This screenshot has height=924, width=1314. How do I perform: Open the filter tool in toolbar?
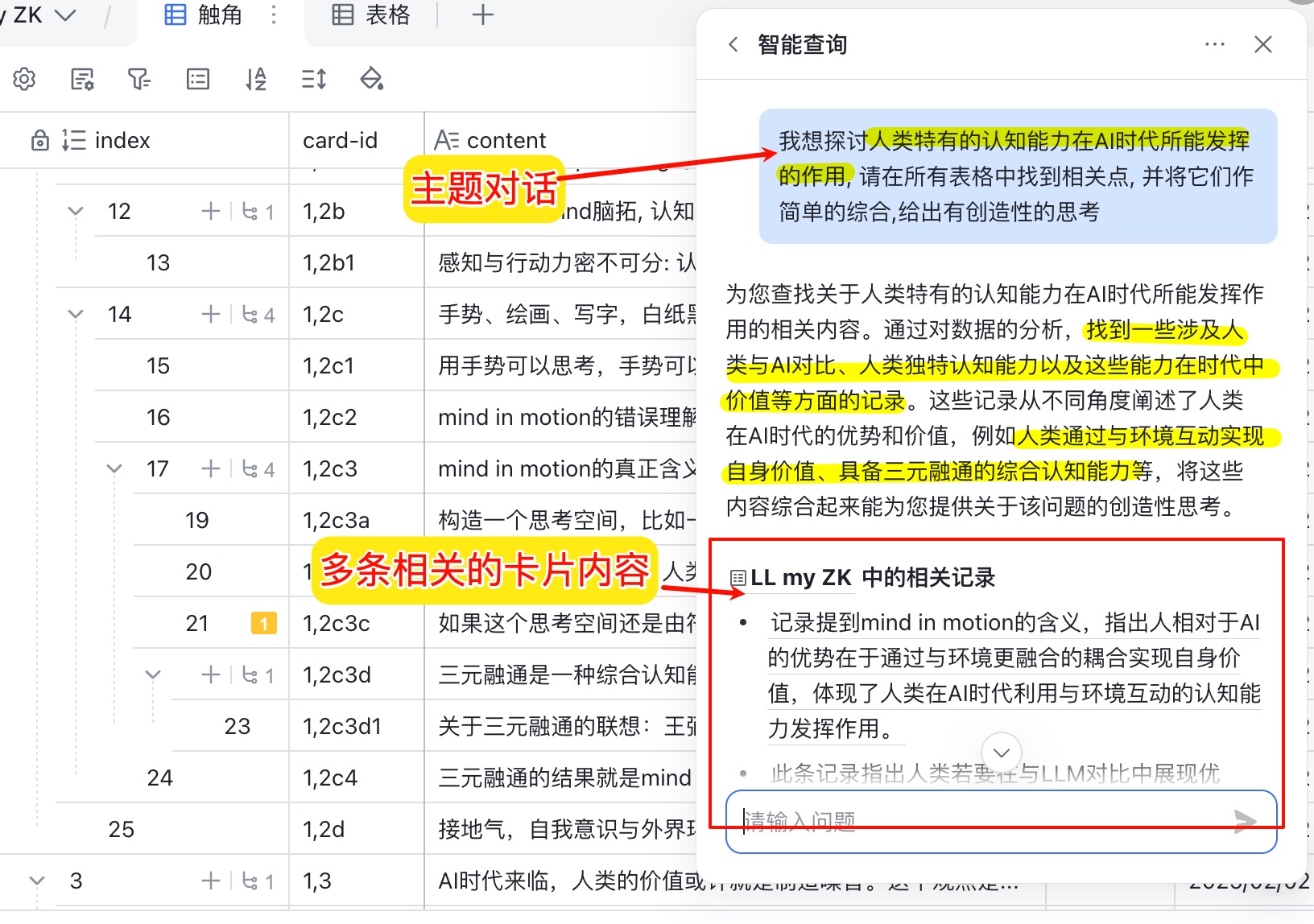pos(139,79)
